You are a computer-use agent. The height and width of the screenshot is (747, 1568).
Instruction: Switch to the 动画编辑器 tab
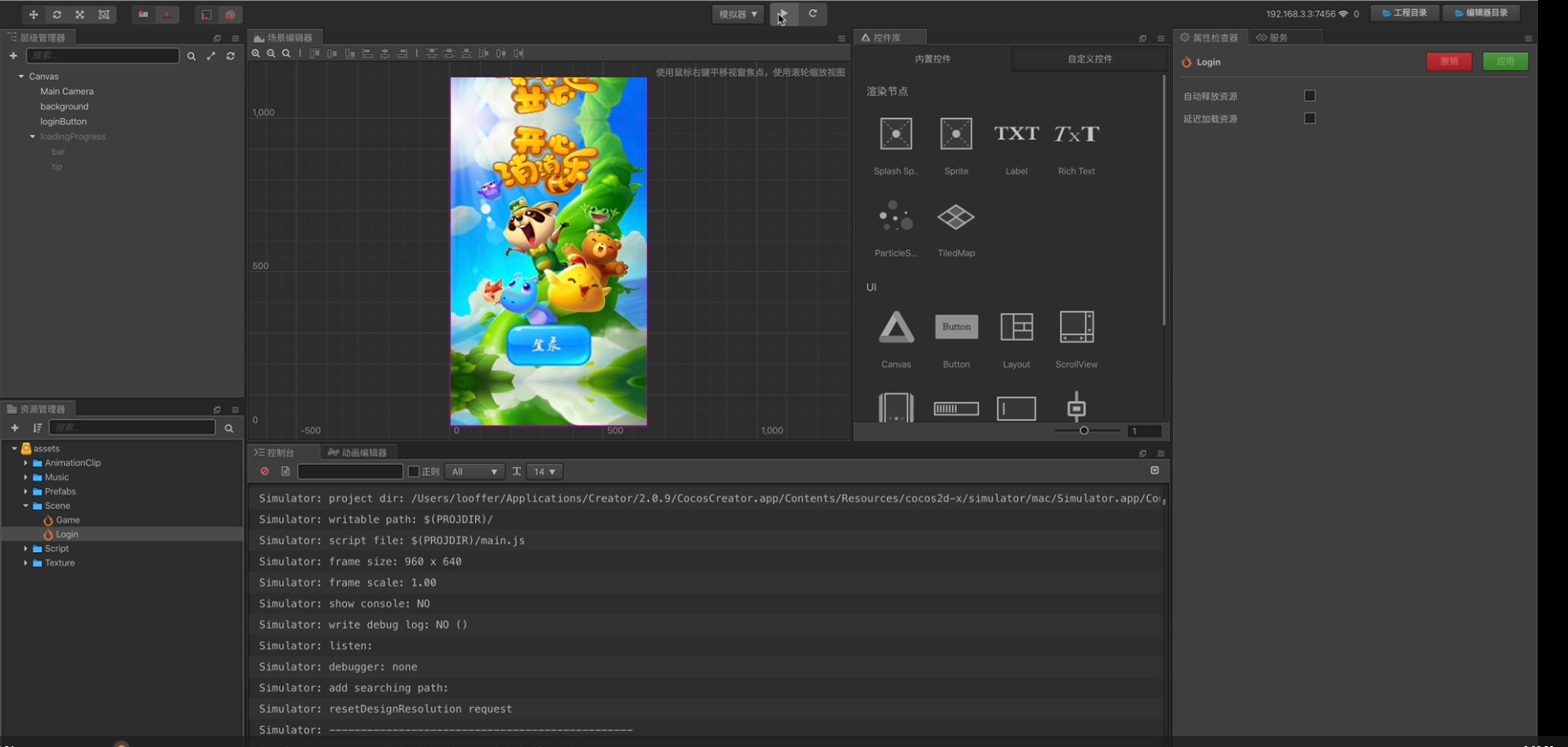tap(358, 452)
